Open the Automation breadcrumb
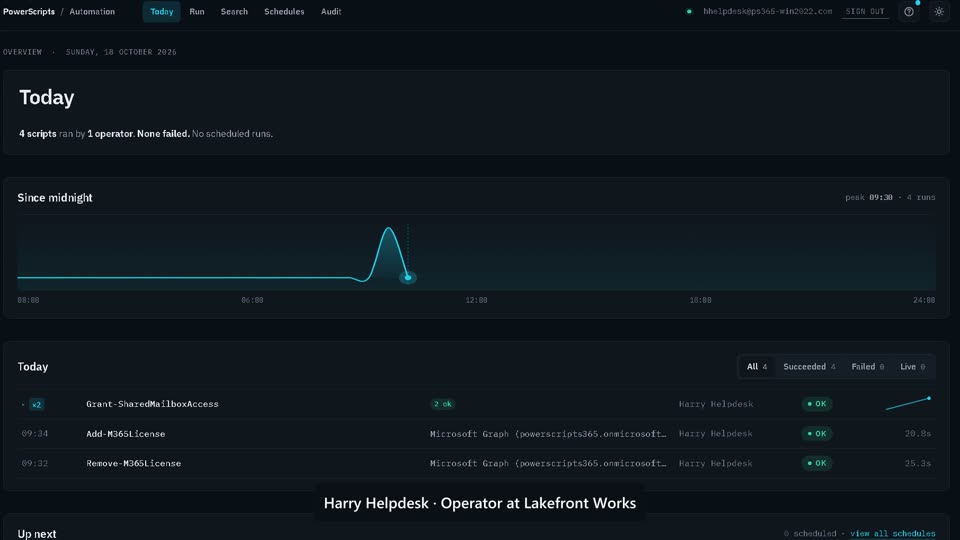The image size is (960, 540). pyautogui.click(x=92, y=12)
